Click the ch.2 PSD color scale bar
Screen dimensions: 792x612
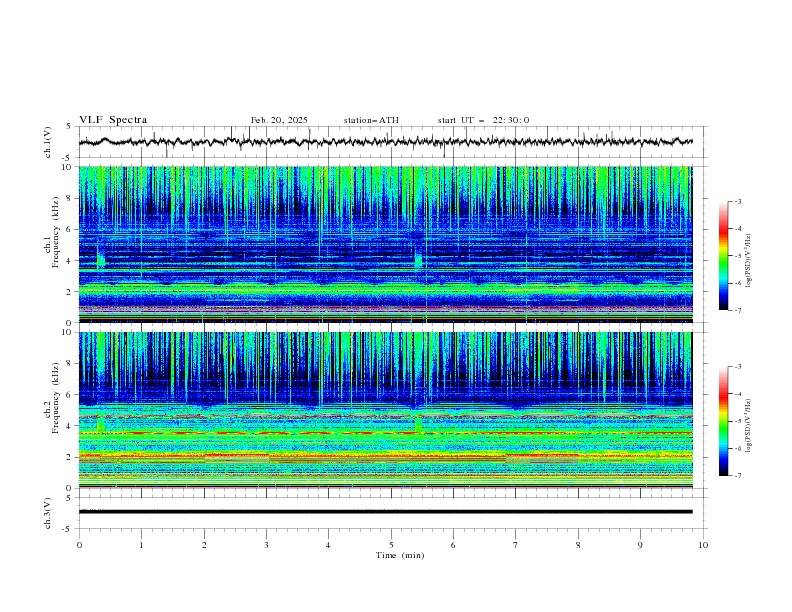pos(723,421)
